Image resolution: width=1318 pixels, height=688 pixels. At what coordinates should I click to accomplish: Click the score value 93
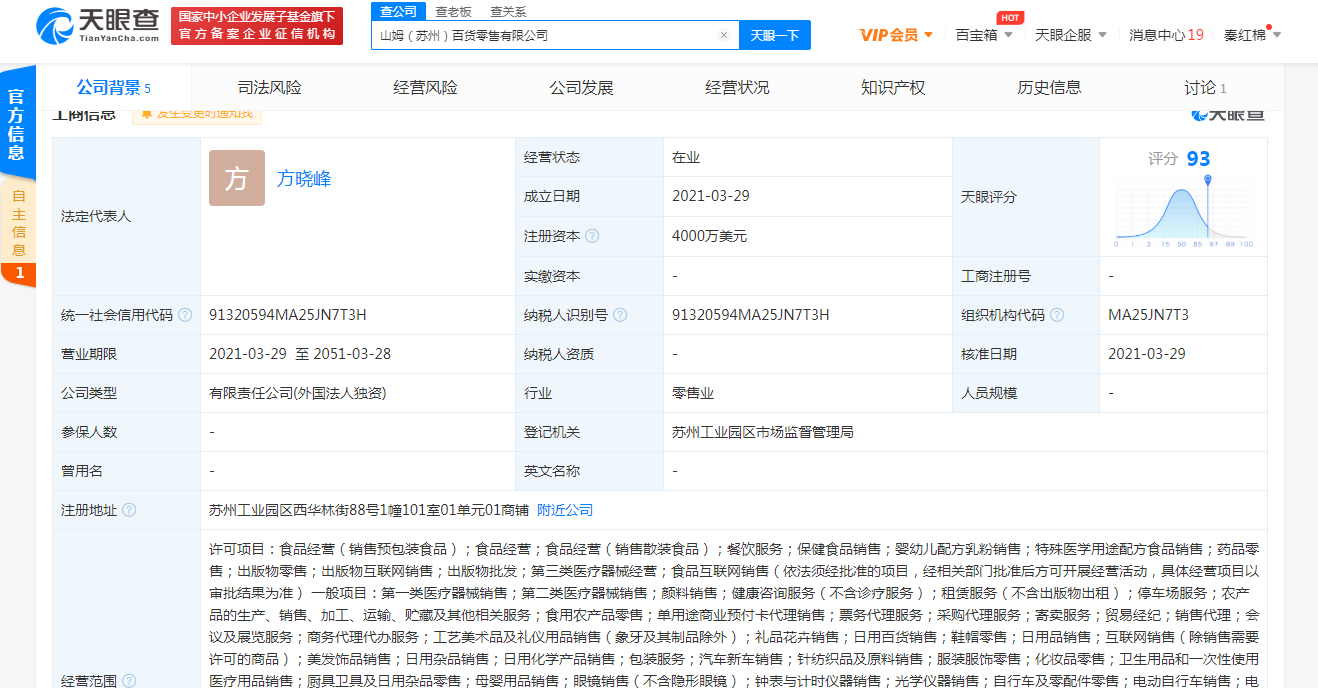[x=1198, y=159]
